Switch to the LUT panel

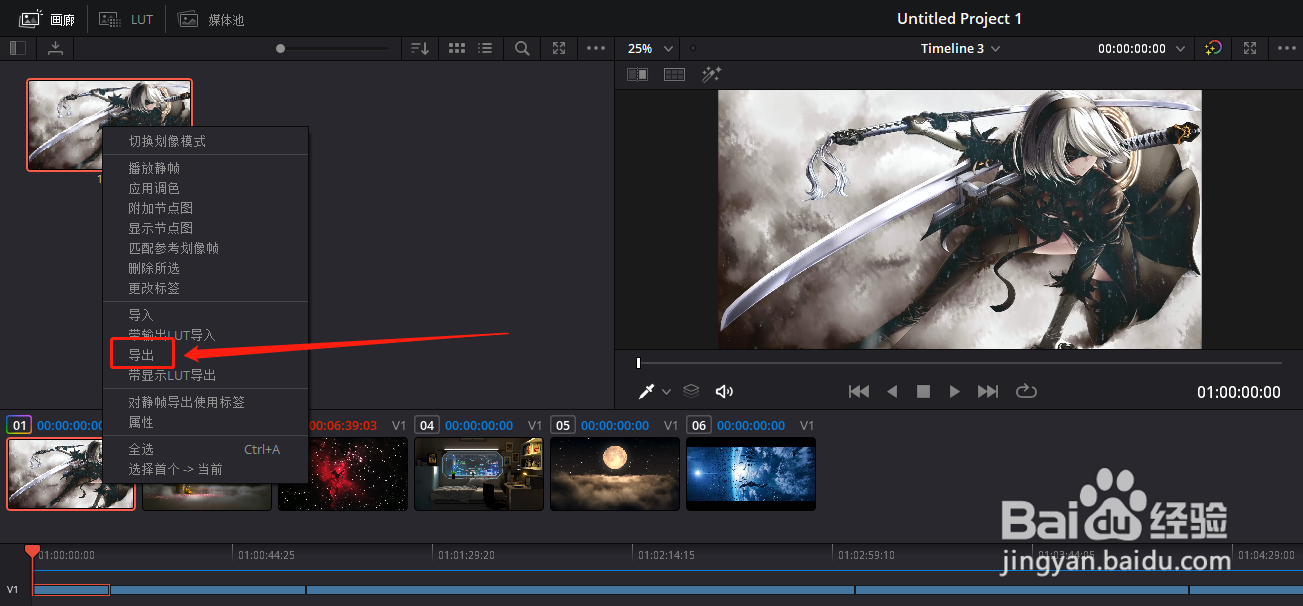(x=127, y=19)
